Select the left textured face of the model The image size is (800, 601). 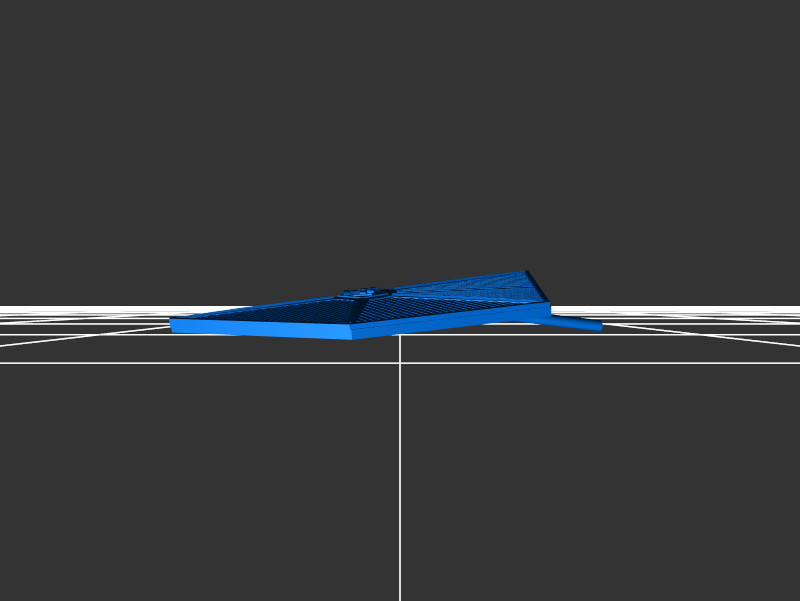pos(280,312)
